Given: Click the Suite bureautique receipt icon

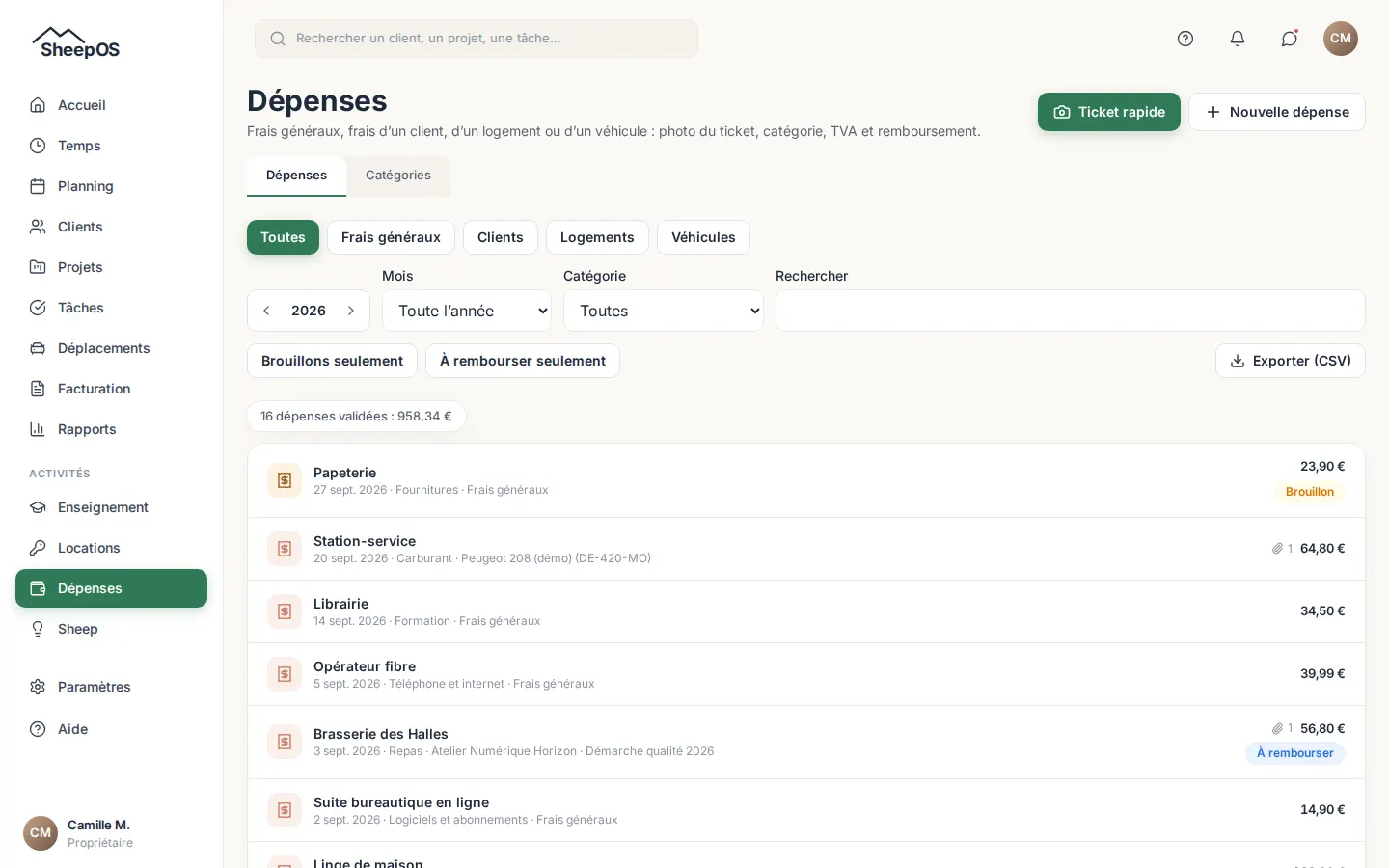Looking at the screenshot, I should 285,810.
